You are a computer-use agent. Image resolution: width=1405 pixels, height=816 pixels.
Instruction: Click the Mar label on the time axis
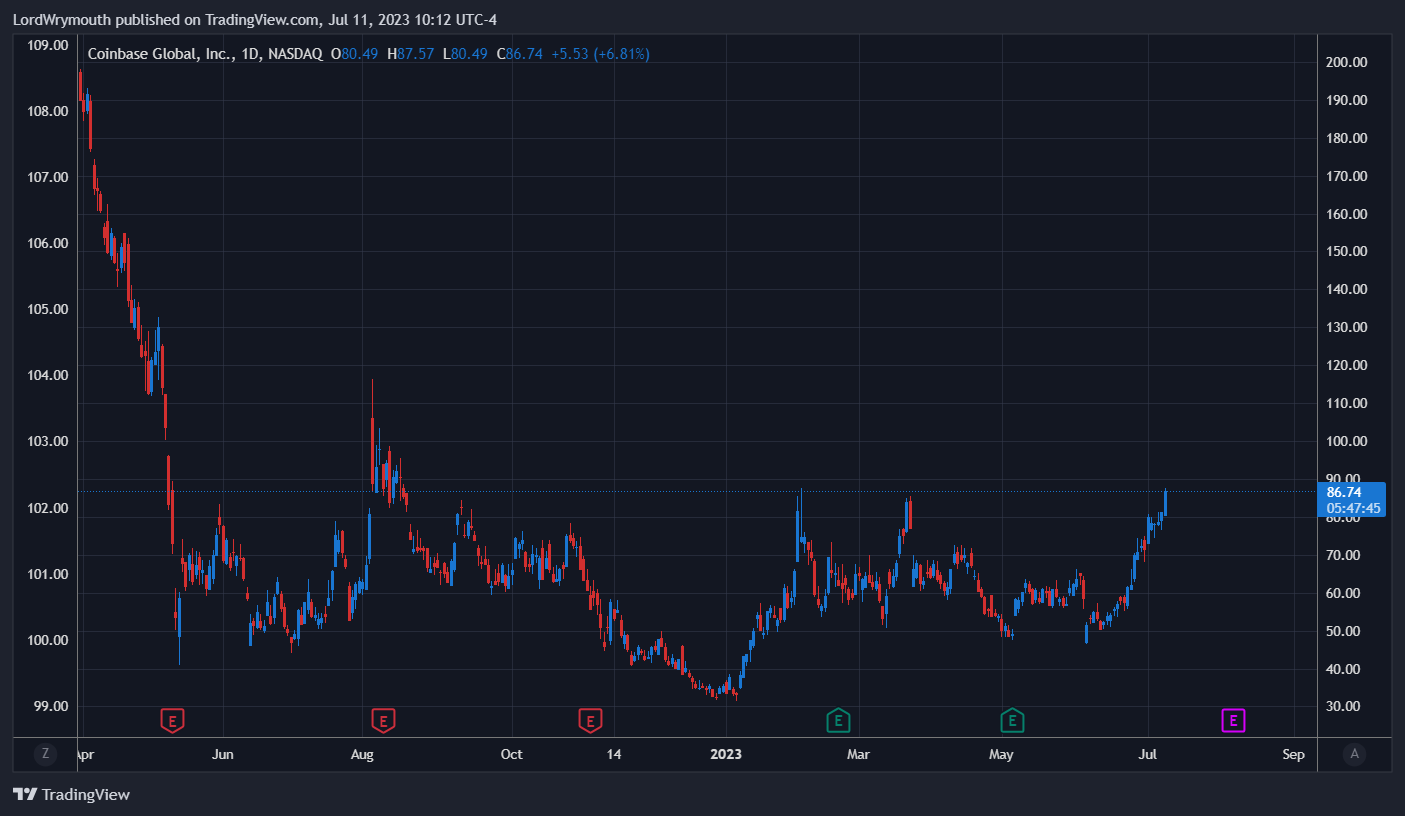pos(858,754)
